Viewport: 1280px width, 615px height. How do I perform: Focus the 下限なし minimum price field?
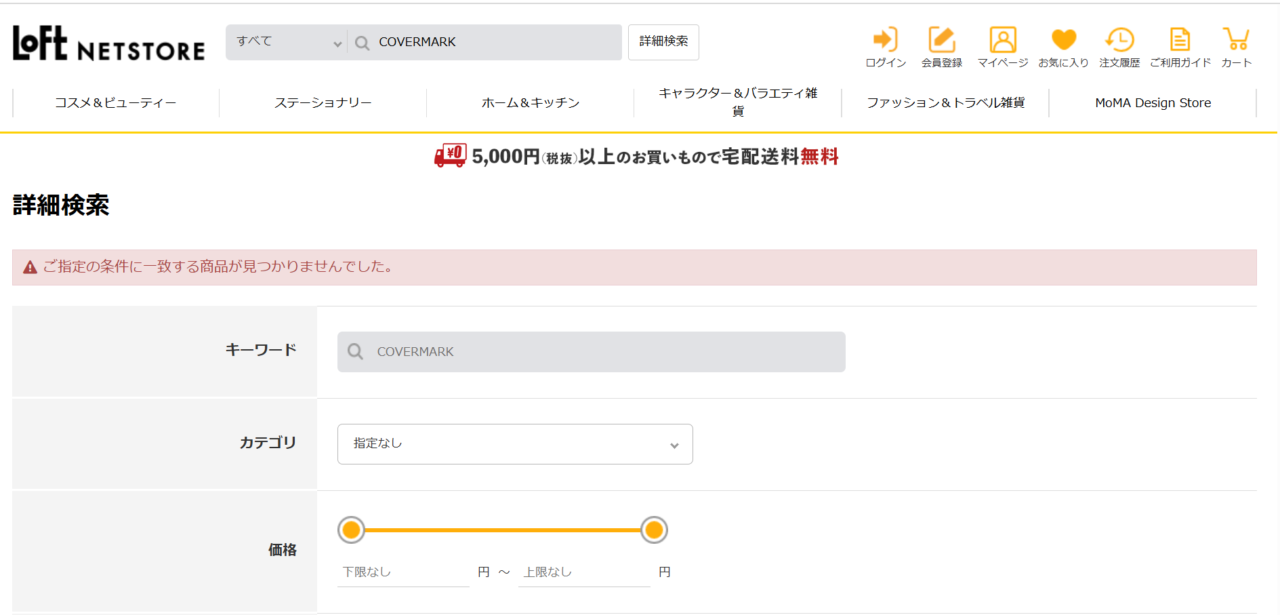pos(403,572)
